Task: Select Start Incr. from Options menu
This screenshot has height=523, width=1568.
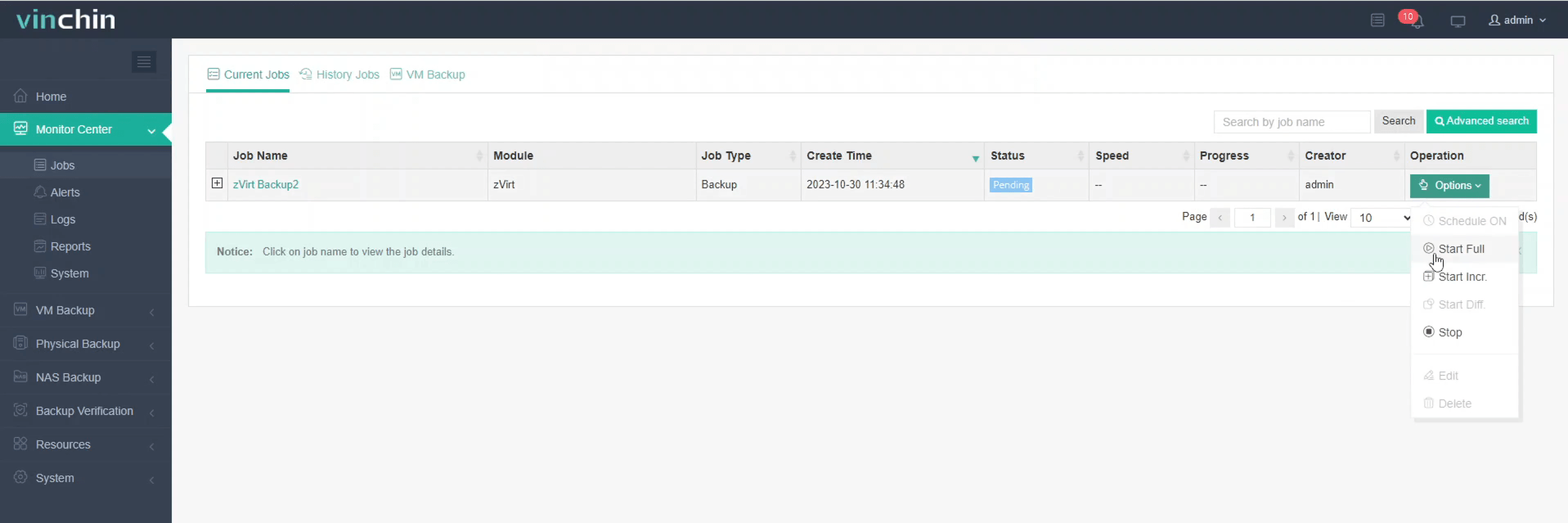Action: click(1464, 277)
